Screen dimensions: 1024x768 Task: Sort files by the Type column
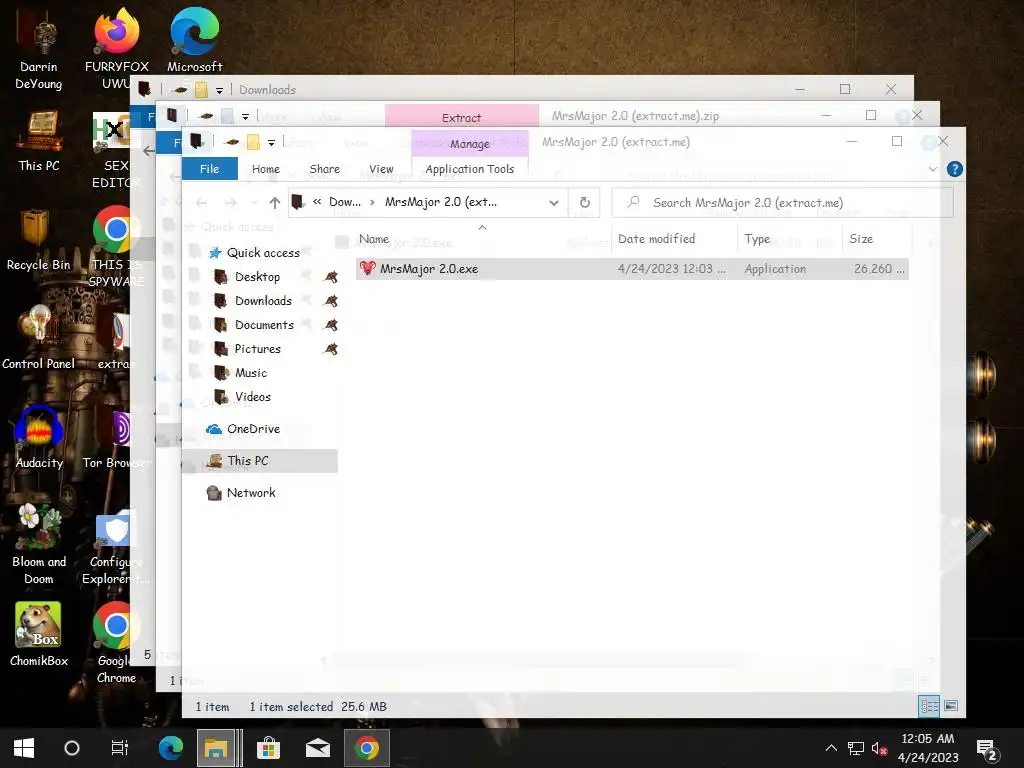[790, 239]
